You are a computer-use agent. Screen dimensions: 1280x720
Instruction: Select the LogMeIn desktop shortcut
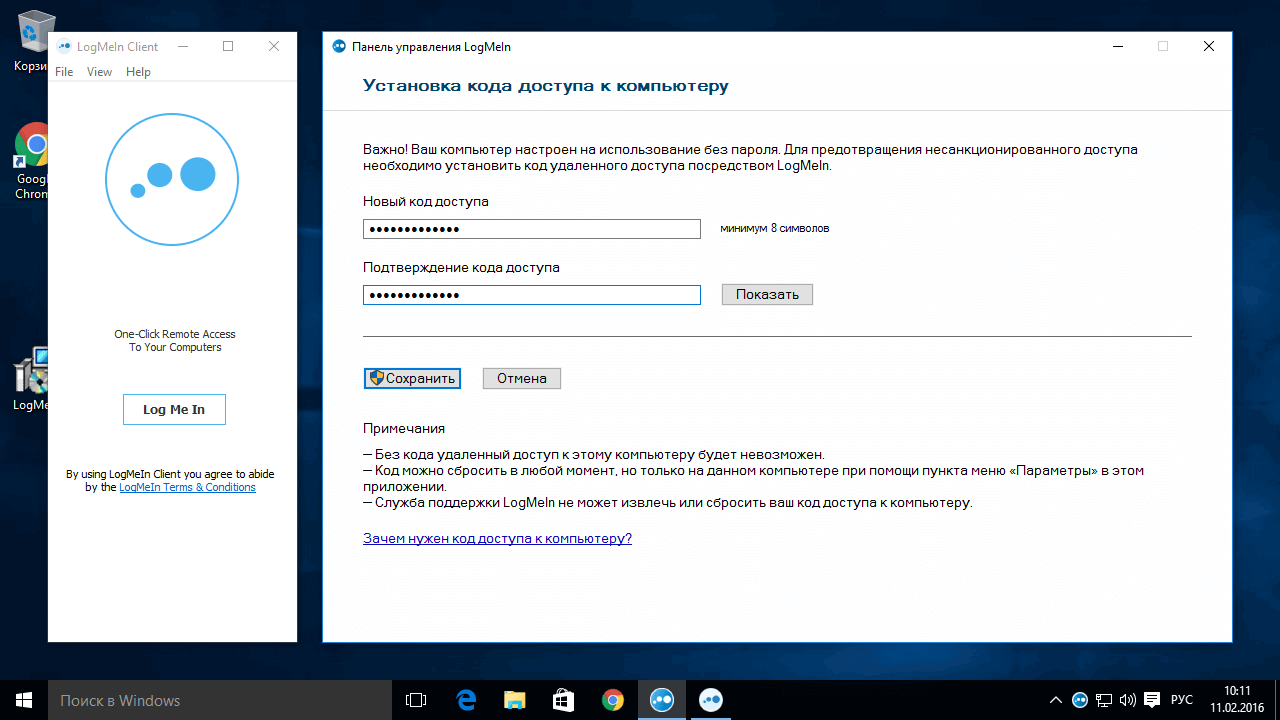(32, 380)
